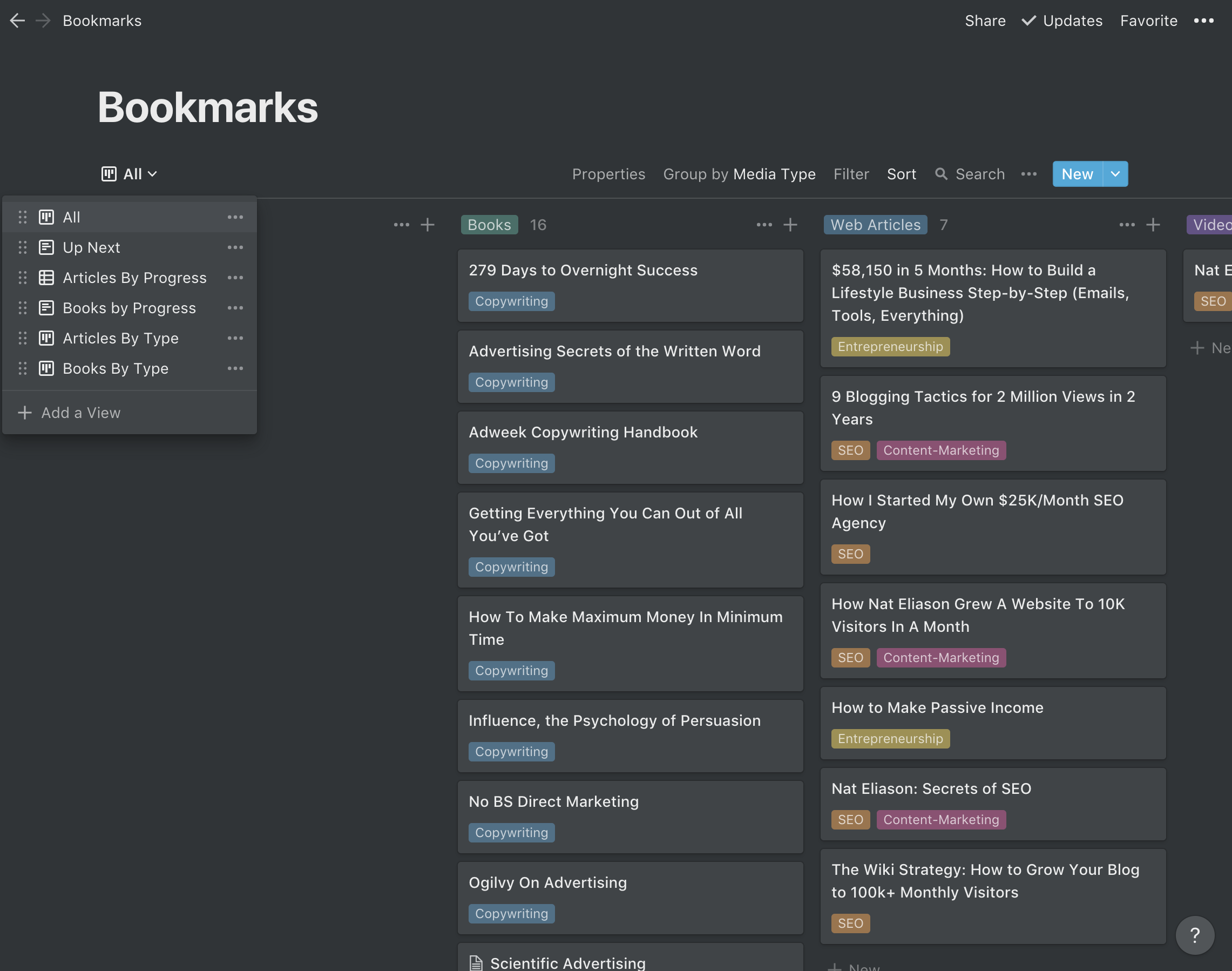Screen dimensions: 1232x971
Task: Click the help question mark button
Action: pyautogui.click(x=1195, y=935)
